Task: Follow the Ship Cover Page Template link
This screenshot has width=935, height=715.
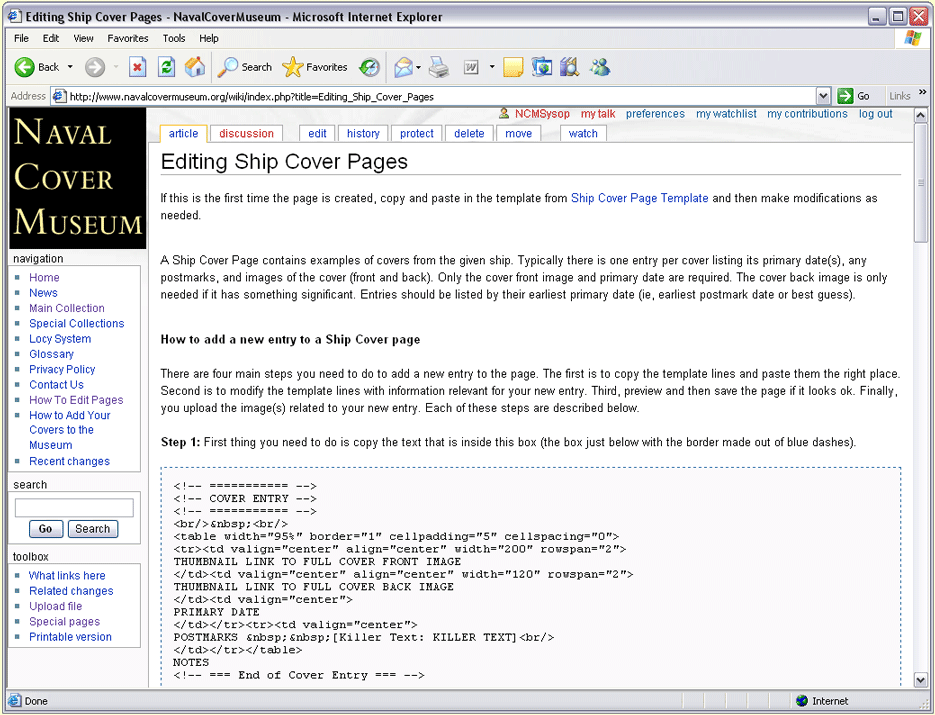Action: coord(639,198)
